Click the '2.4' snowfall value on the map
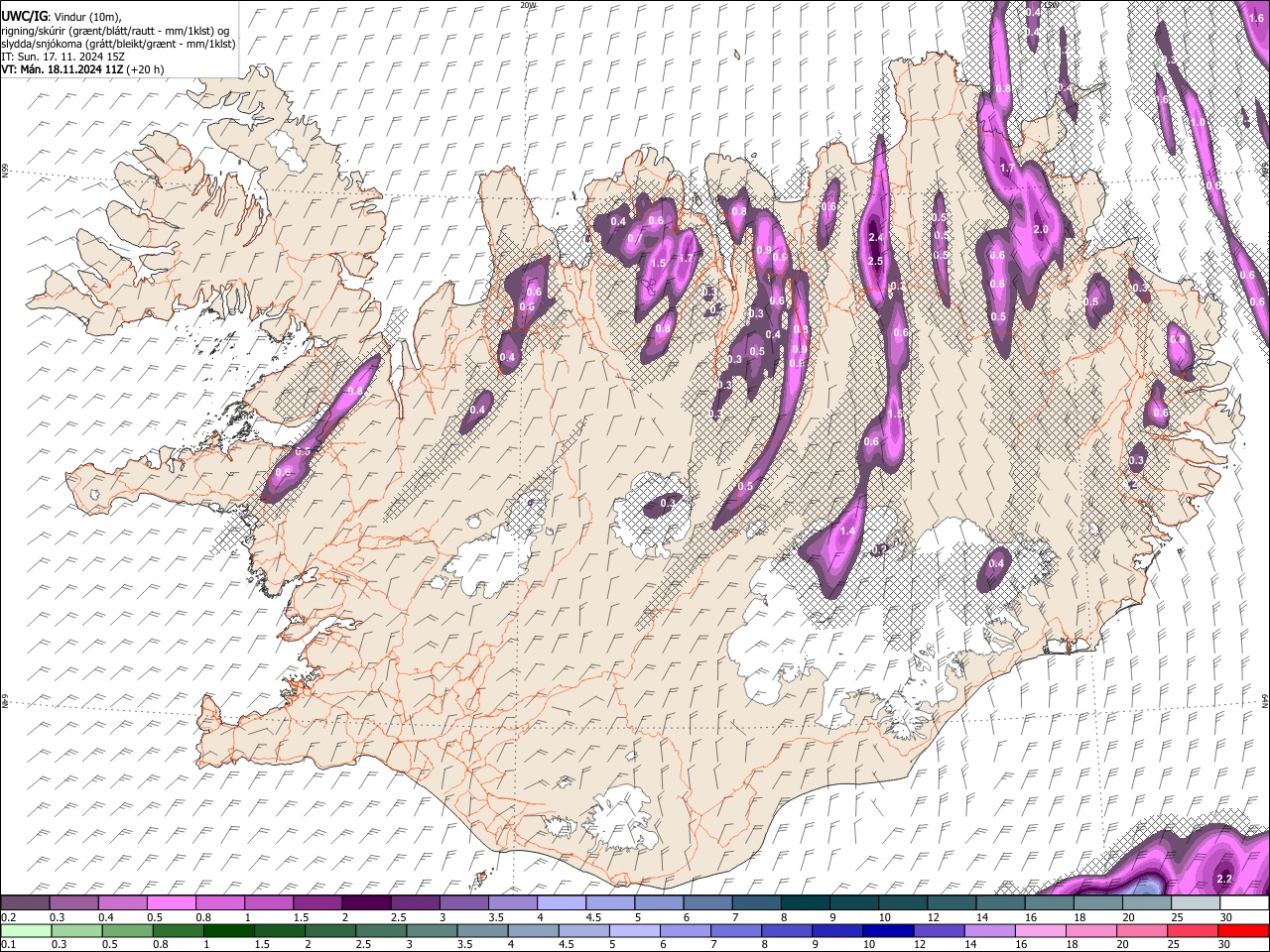Viewport: 1270px width, 952px height. tap(875, 238)
